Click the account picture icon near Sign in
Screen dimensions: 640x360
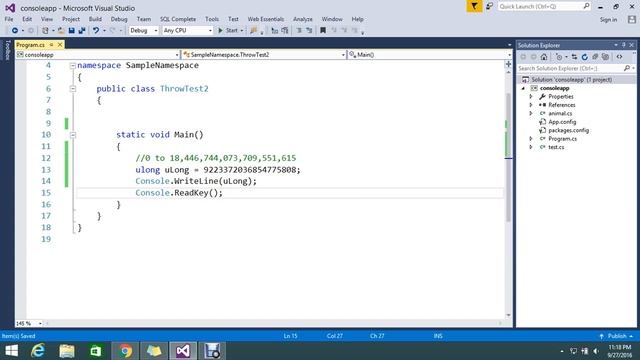point(632,19)
